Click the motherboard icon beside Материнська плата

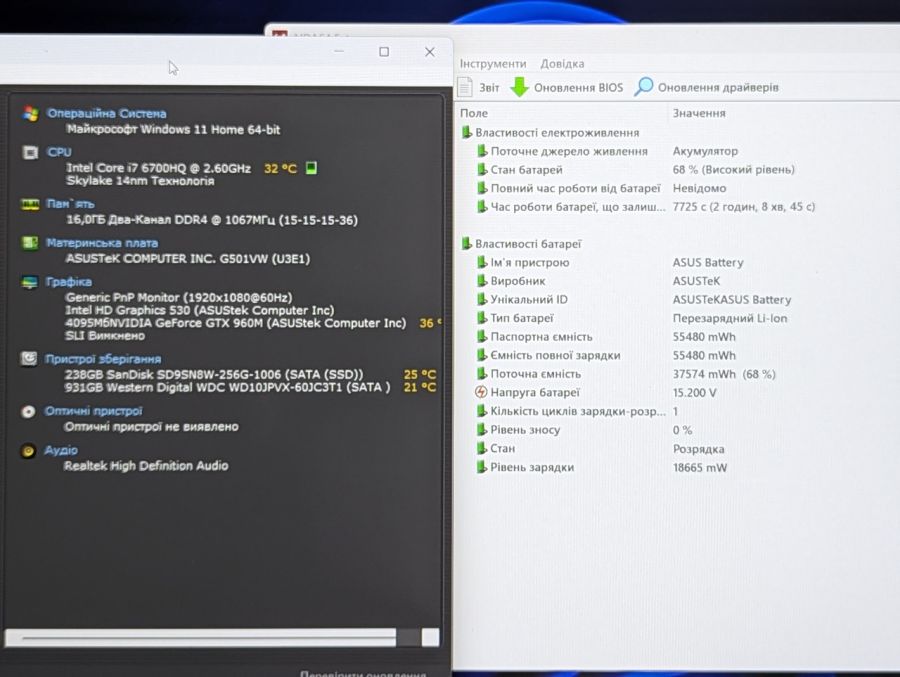(x=30, y=243)
